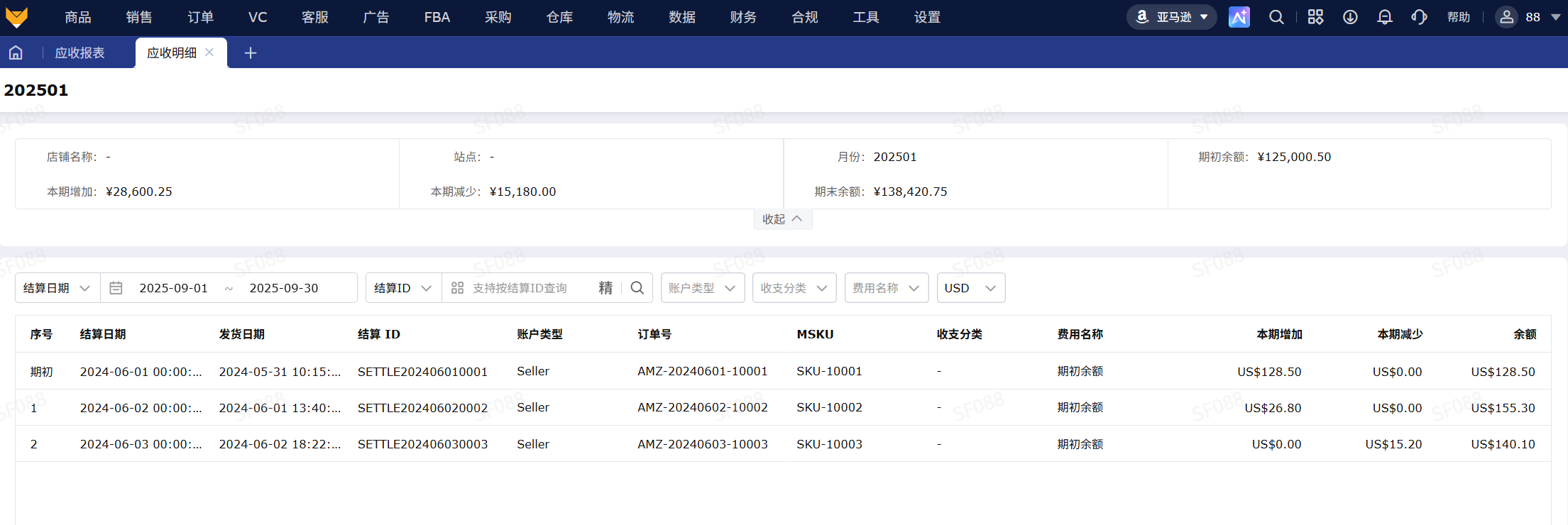Open the FBA menu
Screen dimensions: 1568x525
[437, 17]
